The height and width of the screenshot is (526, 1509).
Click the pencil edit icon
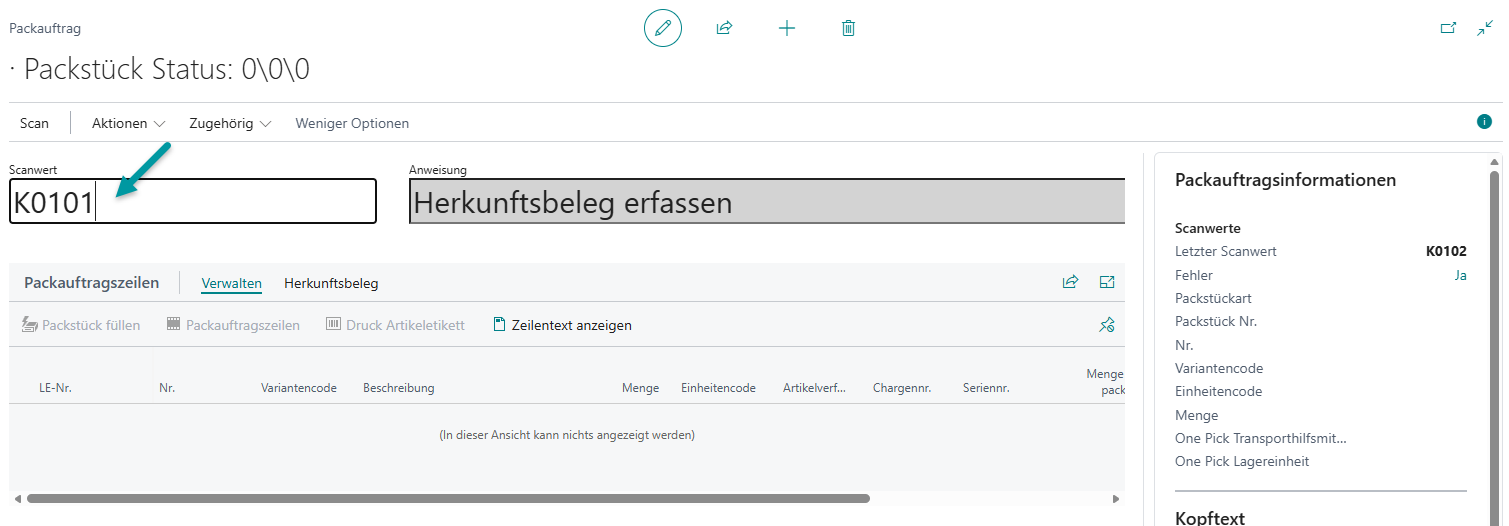tap(662, 28)
